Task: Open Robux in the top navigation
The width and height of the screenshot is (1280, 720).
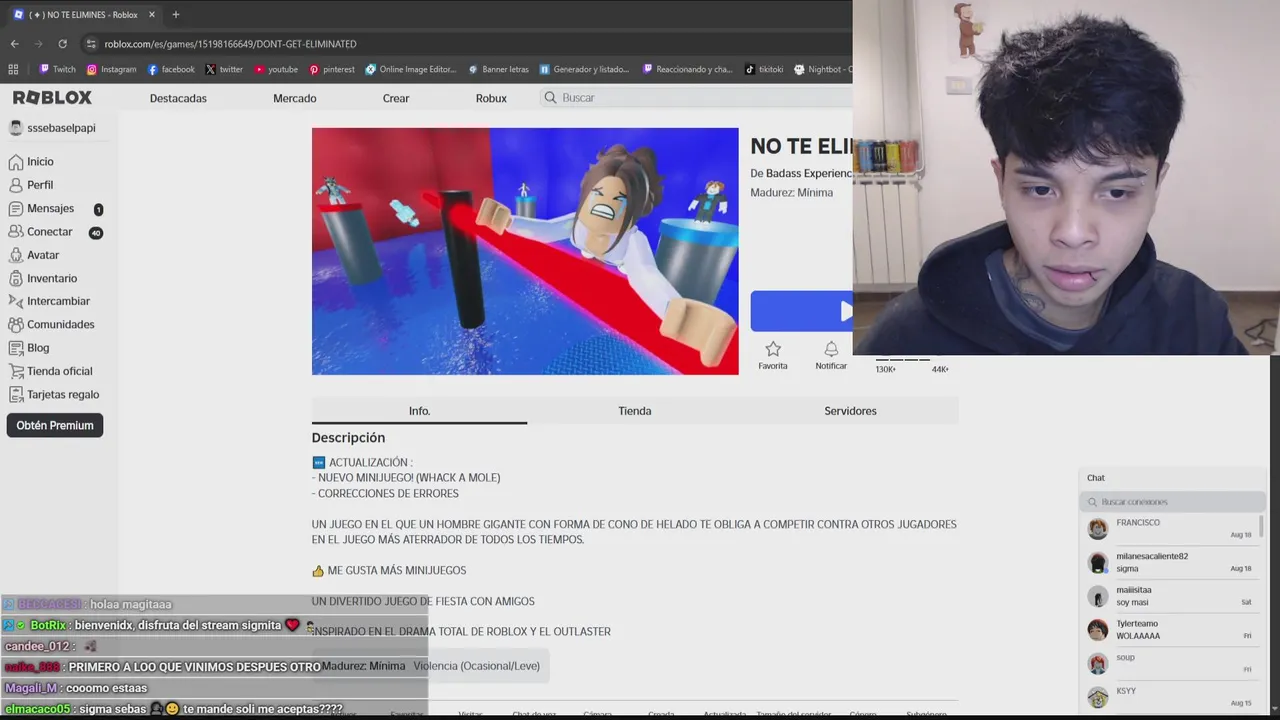Action: pos(491,98)
